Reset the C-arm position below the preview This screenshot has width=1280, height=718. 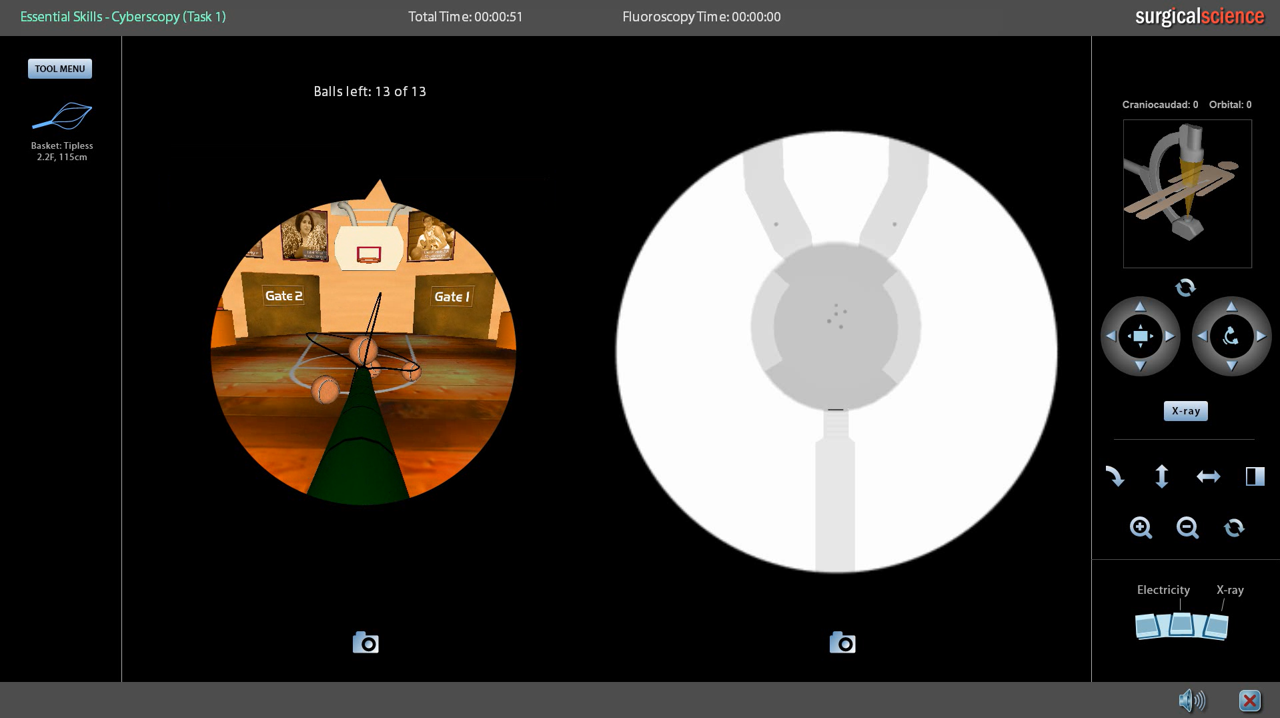(1185, 288)
